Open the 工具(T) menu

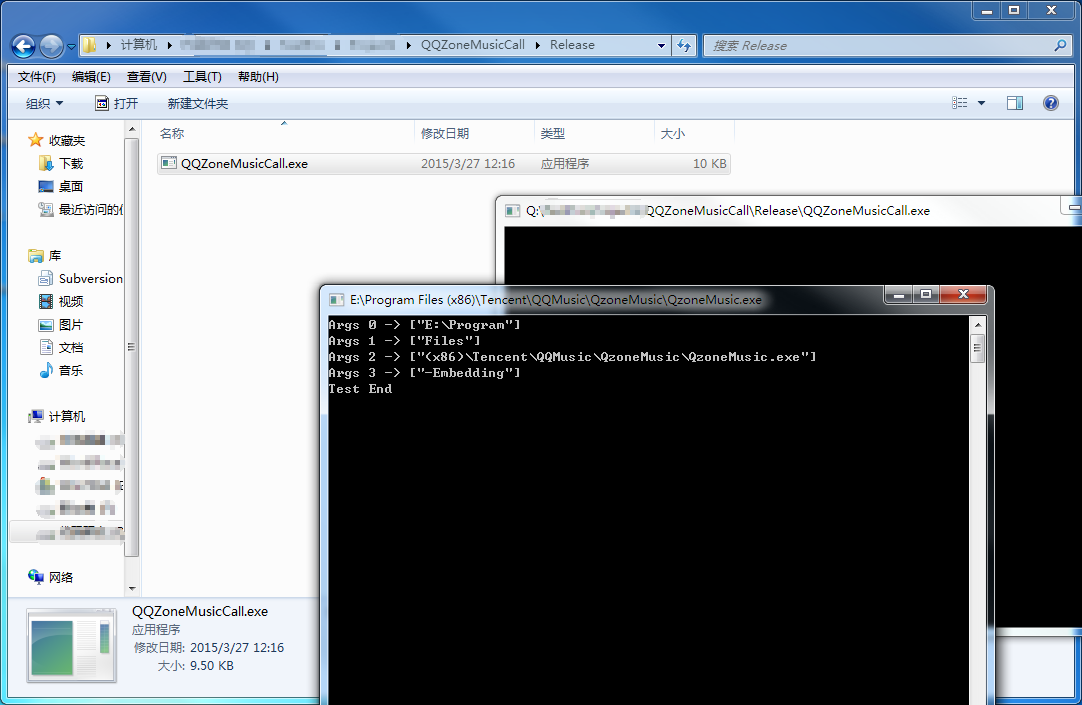point(202,77)
